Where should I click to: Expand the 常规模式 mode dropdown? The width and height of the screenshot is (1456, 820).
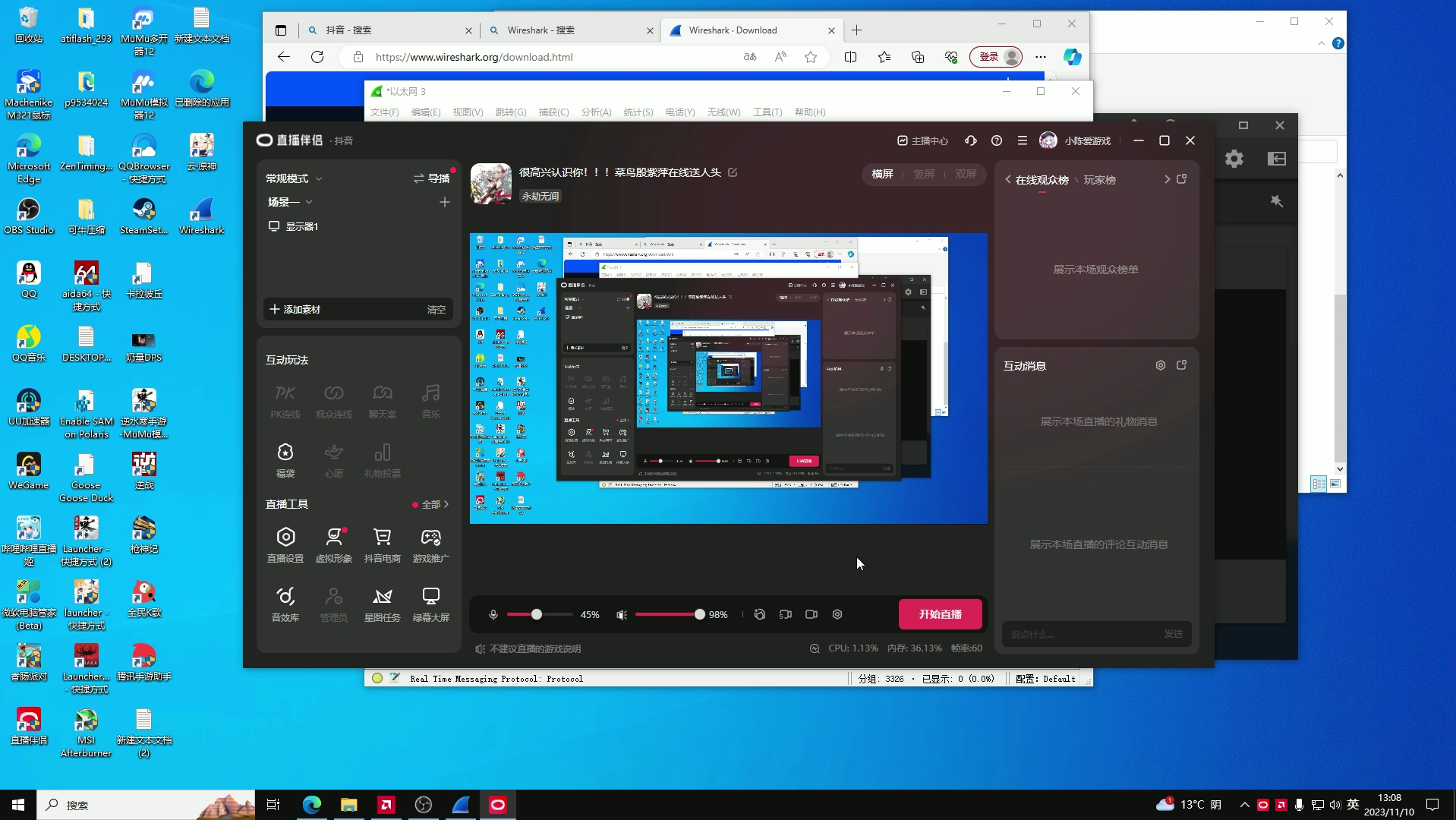294,178
